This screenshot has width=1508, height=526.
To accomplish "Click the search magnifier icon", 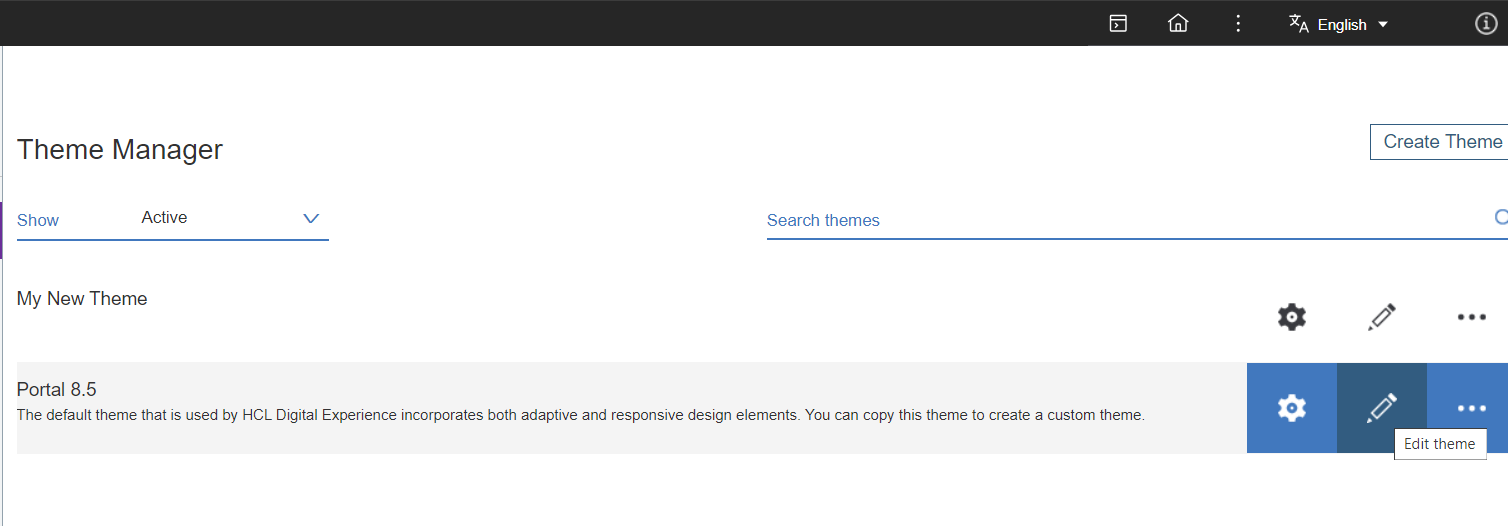I will [x=1501, y=218].
